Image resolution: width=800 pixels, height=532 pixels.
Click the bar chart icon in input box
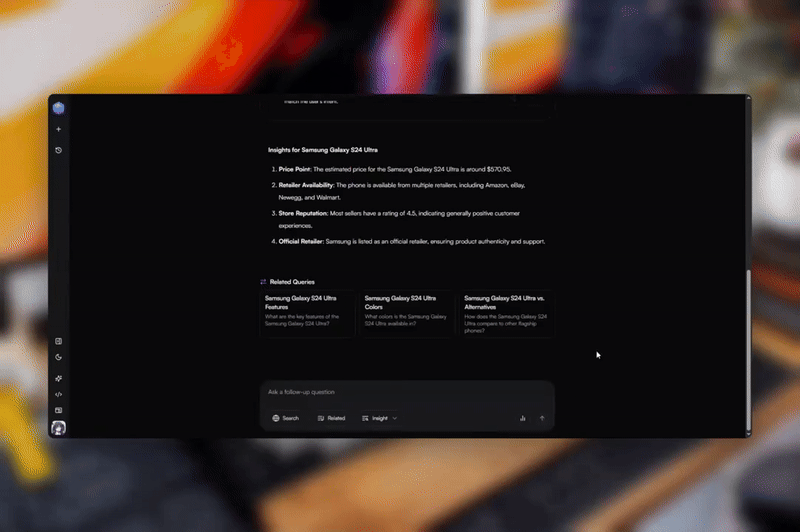click(x=522, y=418)
